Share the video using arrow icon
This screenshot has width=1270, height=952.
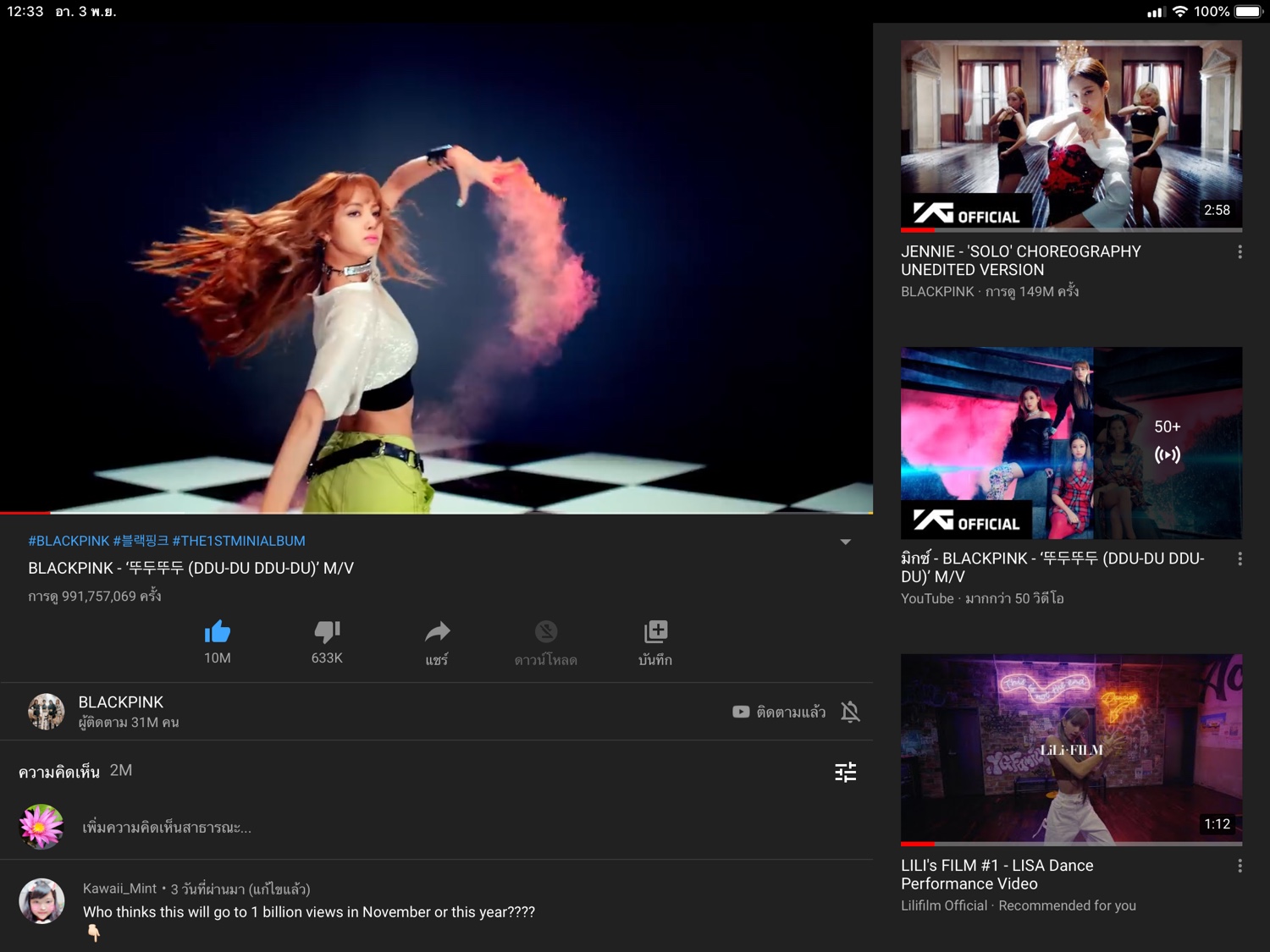437,631
